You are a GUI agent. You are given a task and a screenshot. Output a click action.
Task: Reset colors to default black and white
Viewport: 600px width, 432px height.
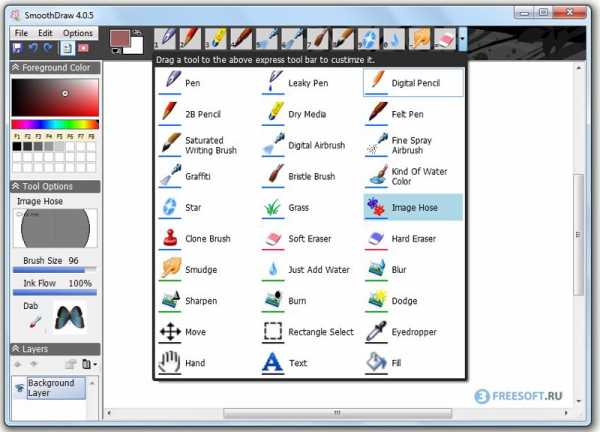pyautogui.click(x=115, y=51)
